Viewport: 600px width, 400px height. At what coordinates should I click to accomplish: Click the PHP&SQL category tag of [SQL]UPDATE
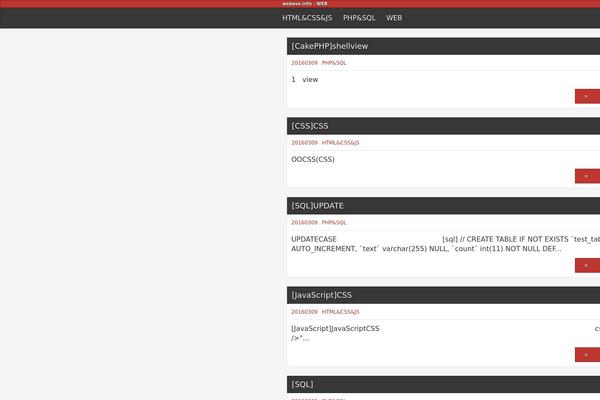pos(334,222)
